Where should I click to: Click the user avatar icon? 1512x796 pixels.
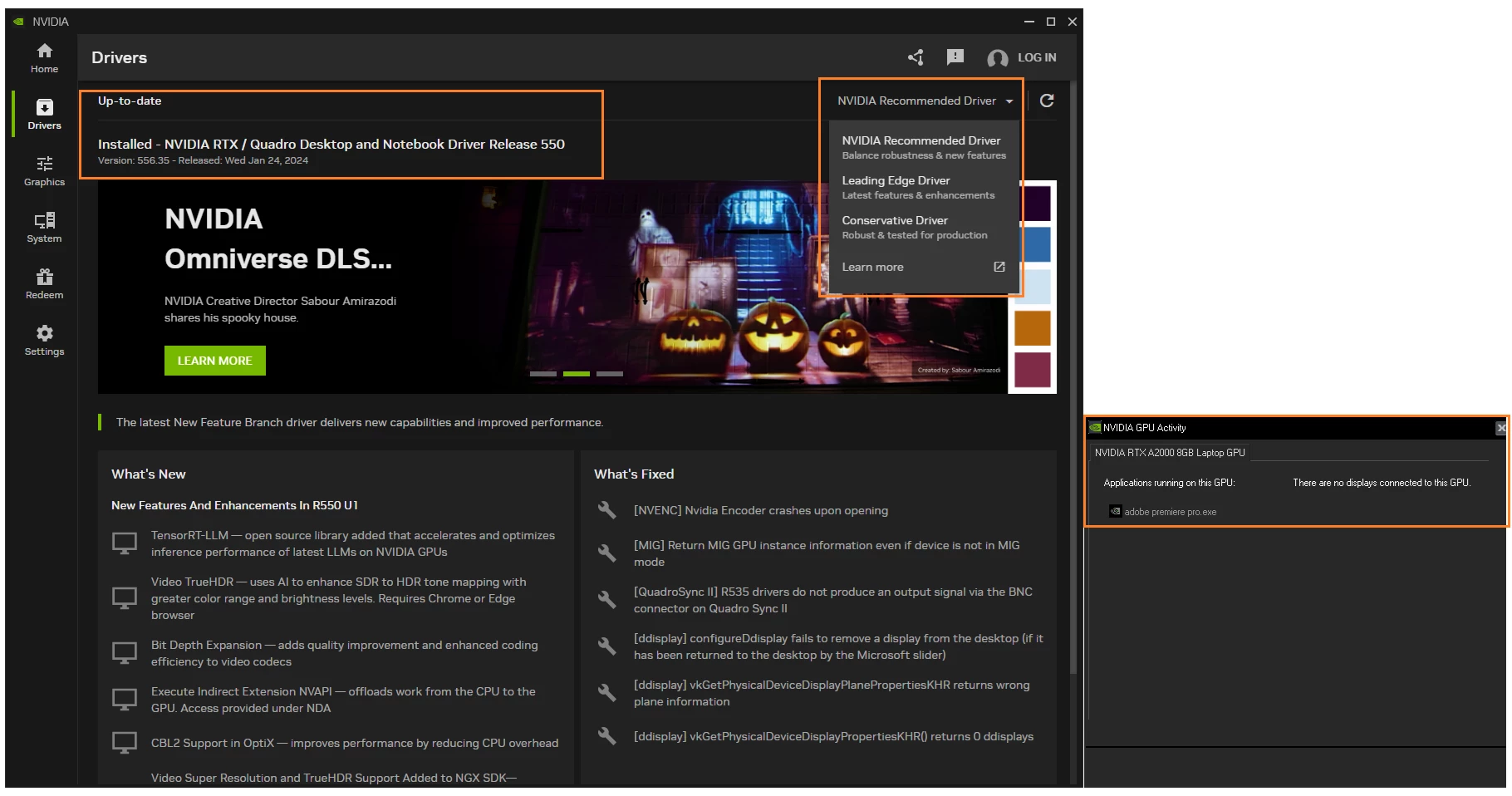(x=997, y=58)
